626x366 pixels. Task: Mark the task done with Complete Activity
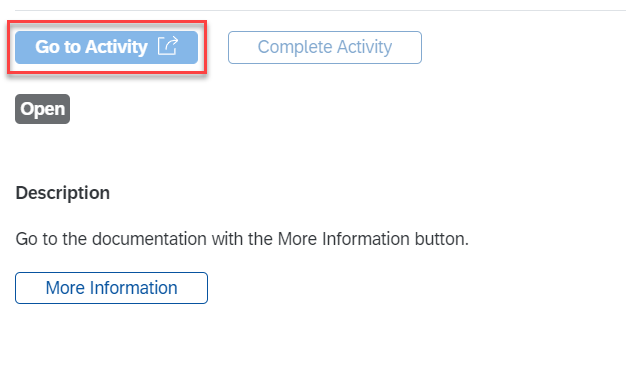[325, 47]
